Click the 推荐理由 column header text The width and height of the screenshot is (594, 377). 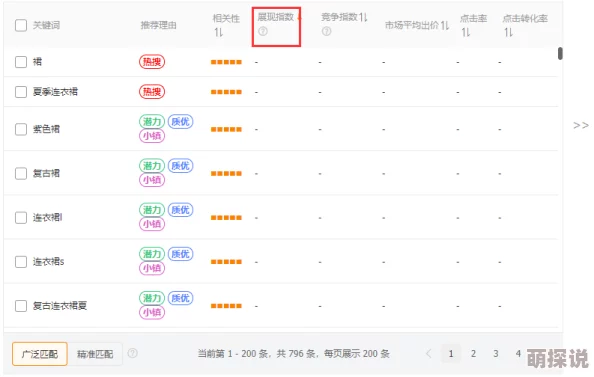[158, 25]
